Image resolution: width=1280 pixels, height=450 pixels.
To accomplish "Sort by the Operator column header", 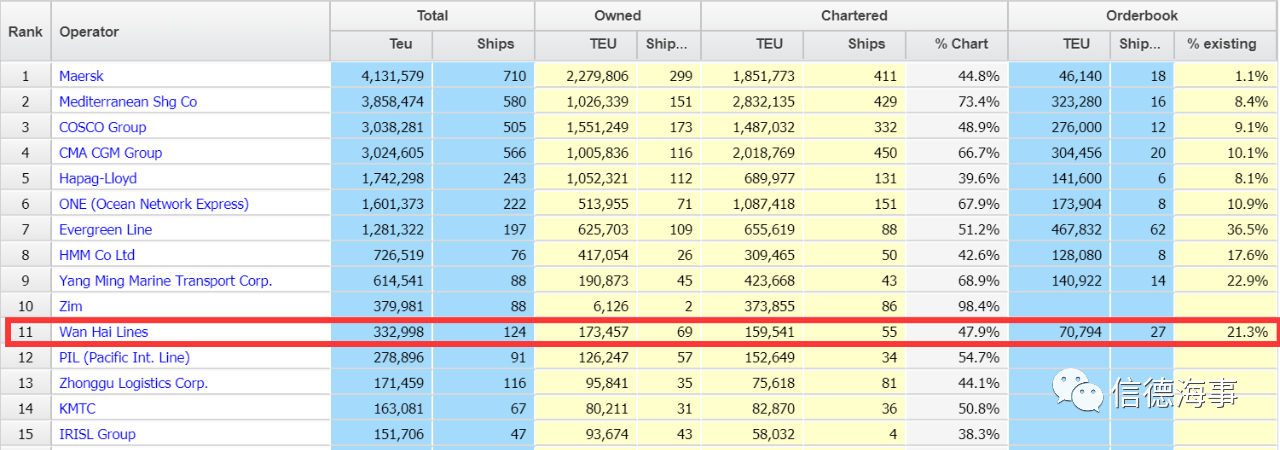I will coord(190,31).
